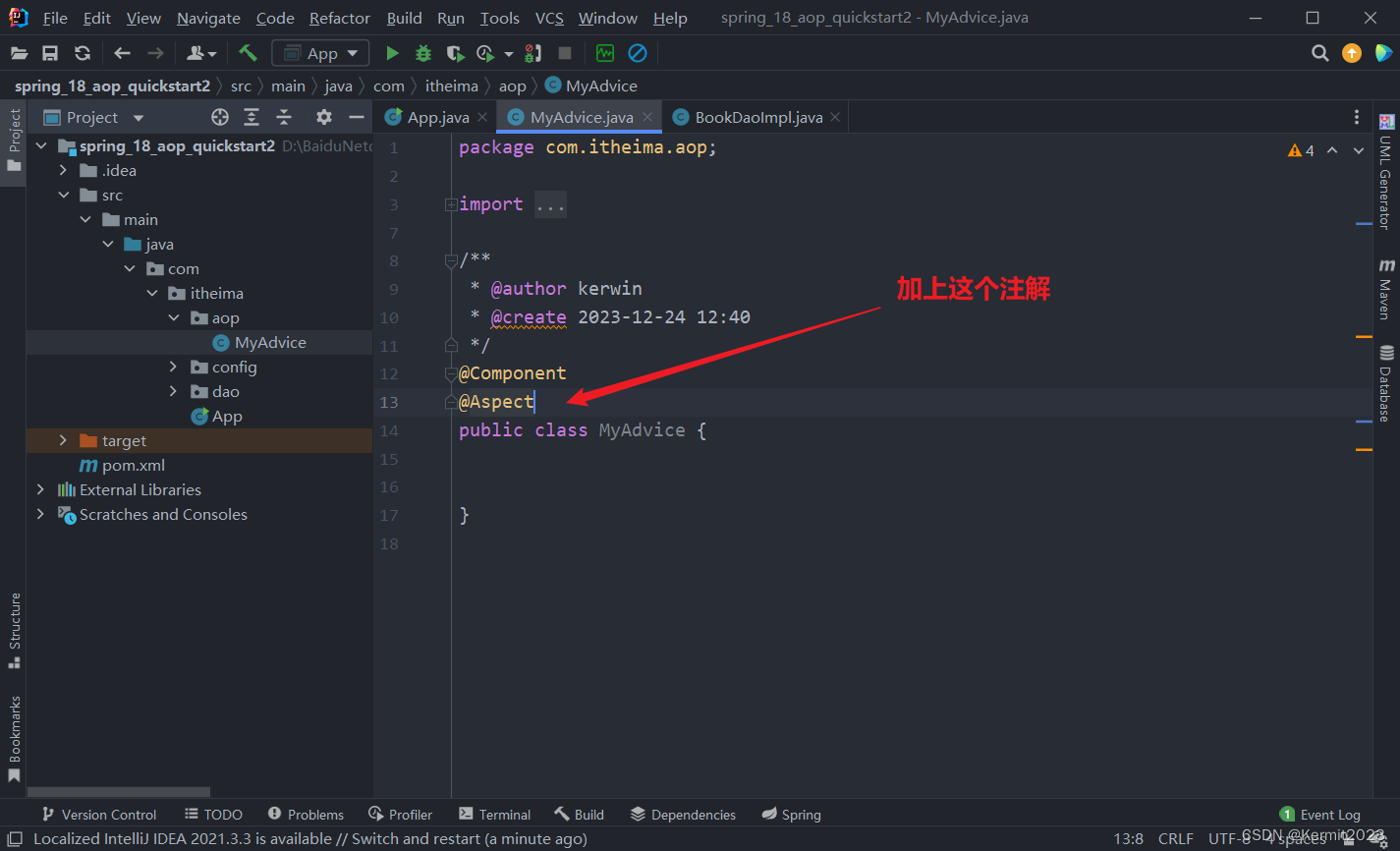1400x851 pixels.
Task: Click the CRLF line separator status entry
Action: pos(1176,839)
